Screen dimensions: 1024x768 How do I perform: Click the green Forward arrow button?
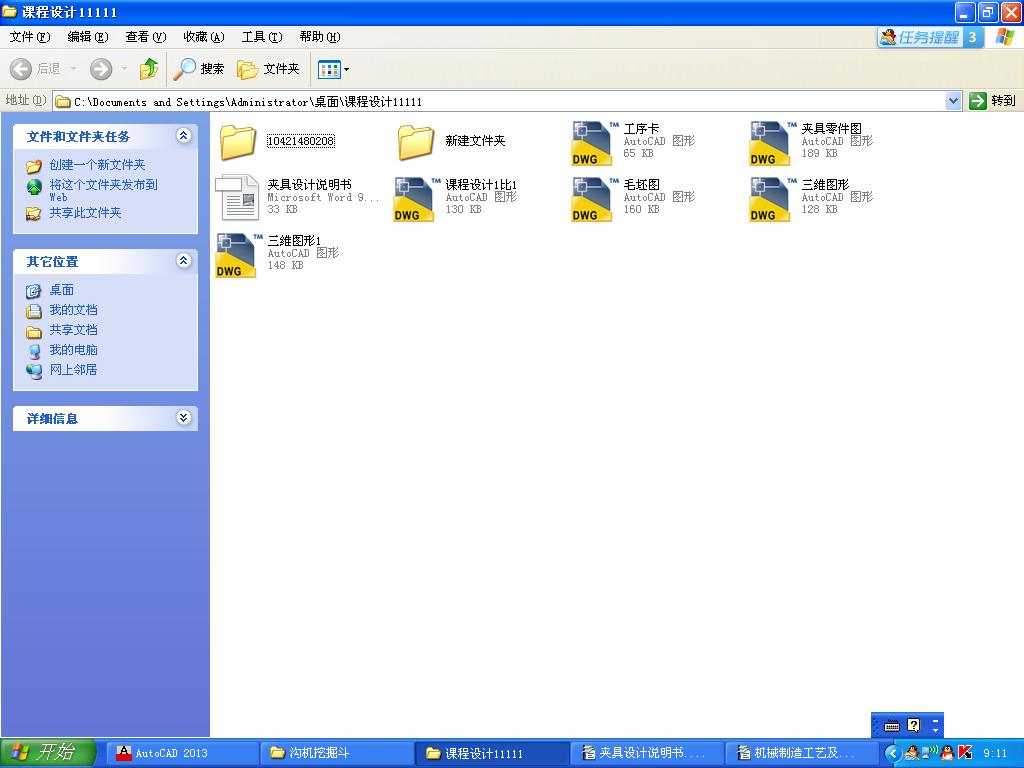pyautogui.click(x=101, y=69)
